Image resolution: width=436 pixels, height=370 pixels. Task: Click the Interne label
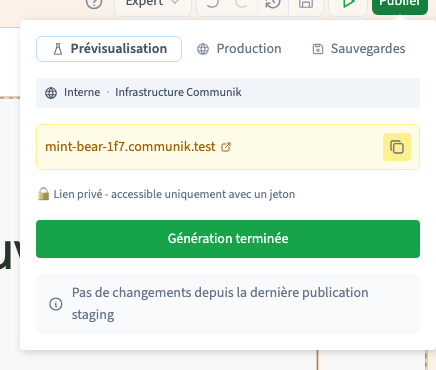[82, 92]
